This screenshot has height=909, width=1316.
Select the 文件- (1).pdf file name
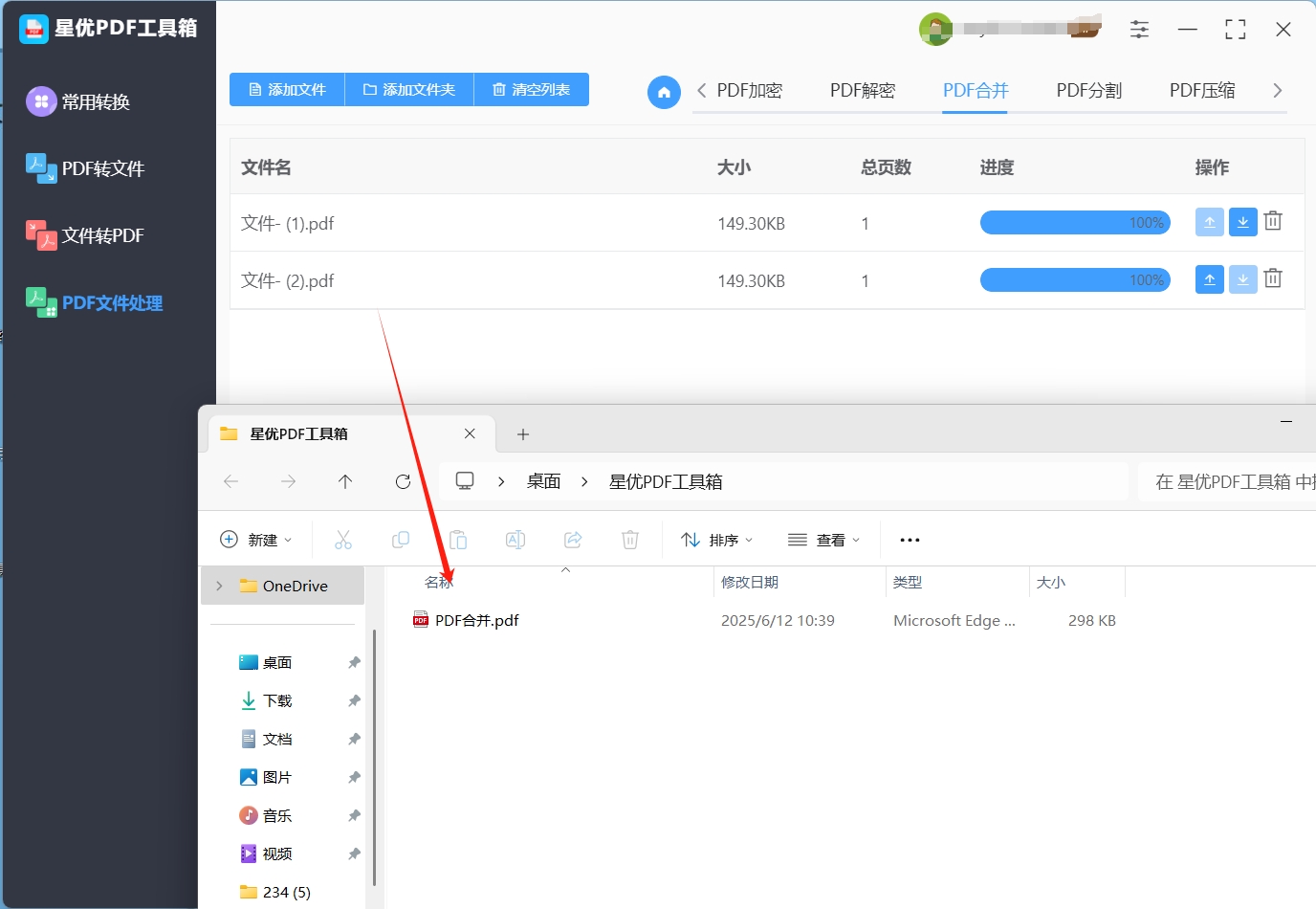[288, 223]
